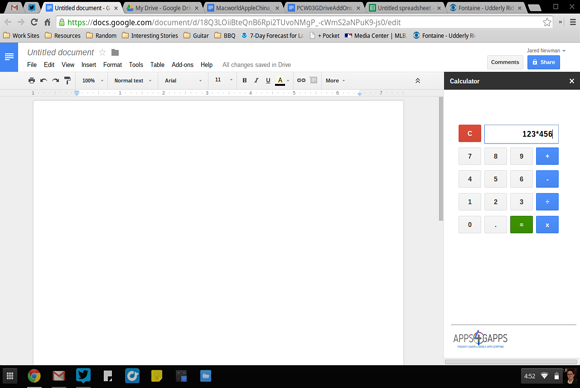Image resolution: width=580 pixels, height=388 pixels.
Task: Open the Add-ons menu
Action: pos(182,64)
